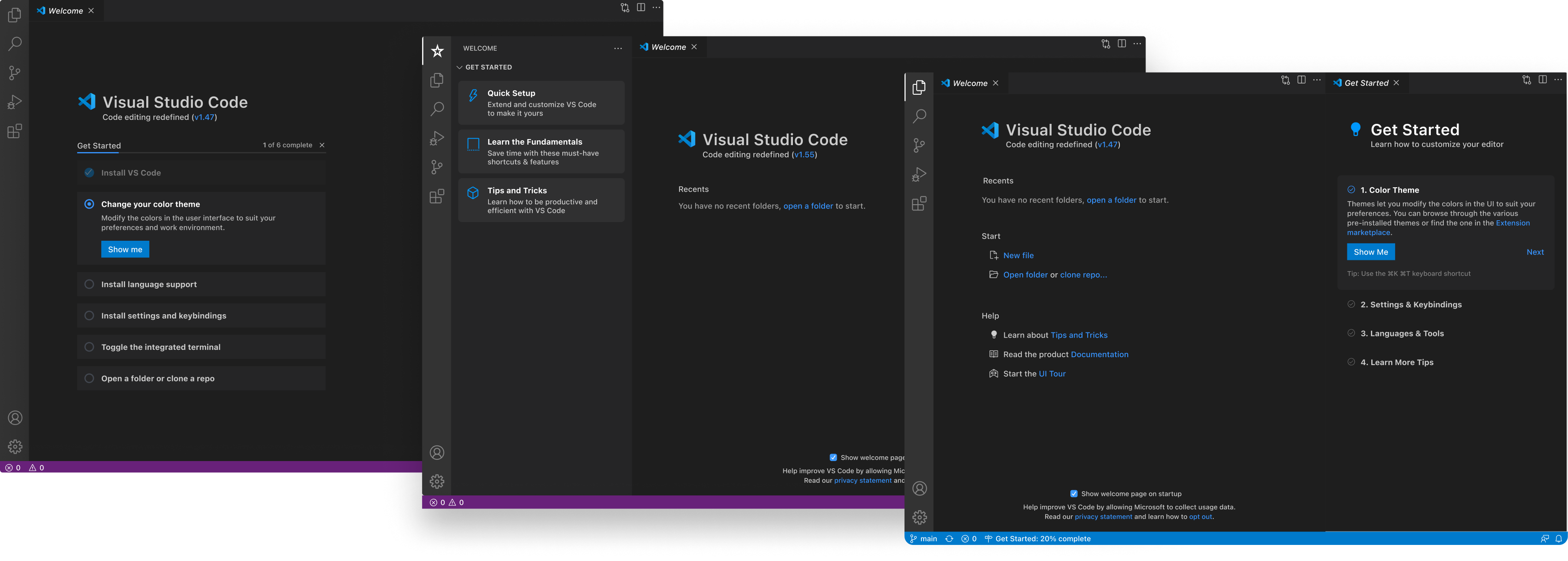Open more actions menu in WELCOME side panel
The image size is (1568, 561).
618,49
